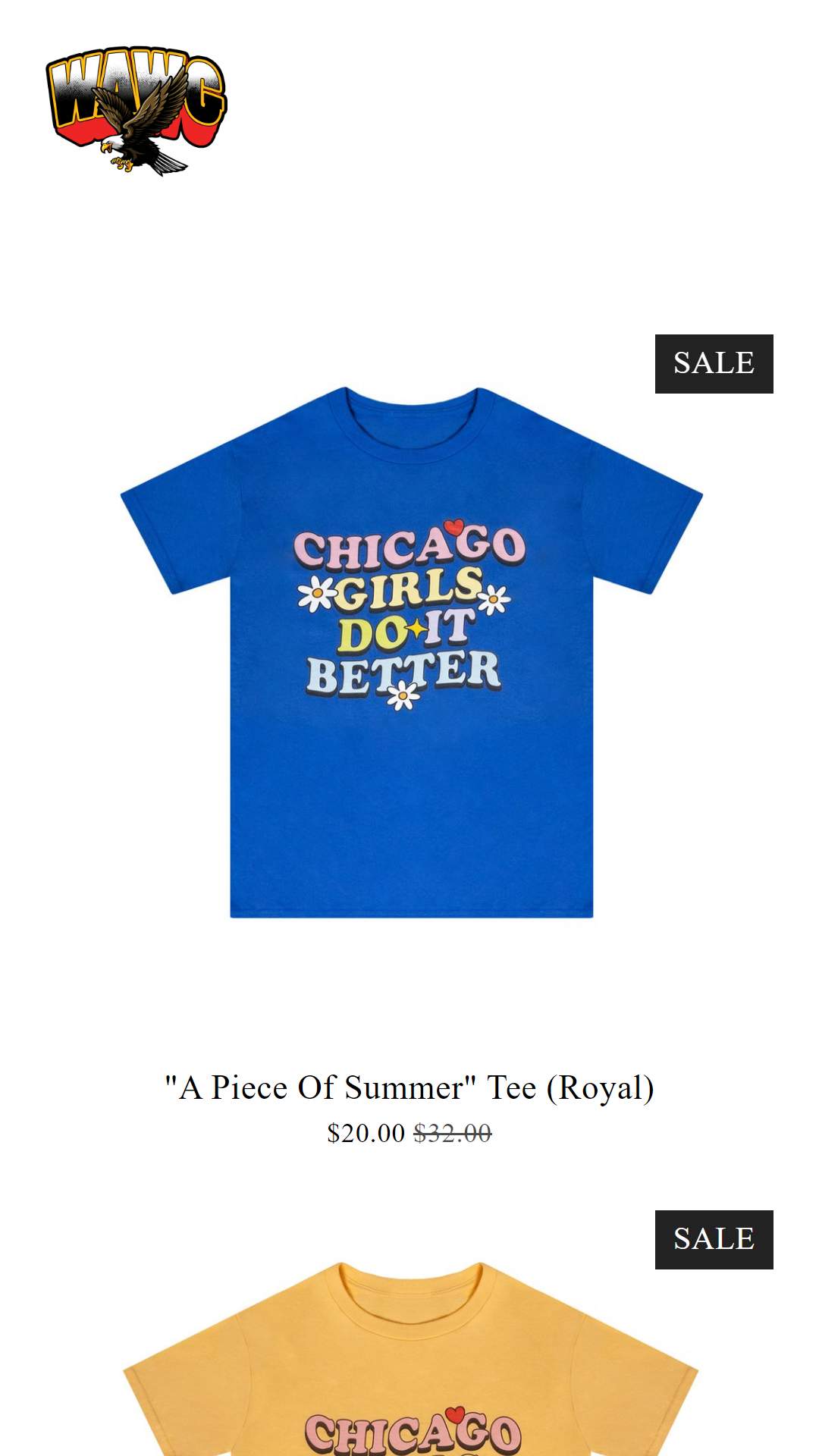Image resolution: width=819 pixels, height=1456 pixels.
Task: Click the yellow GIRLS lettering on blue tee
Action: [409, 589]
